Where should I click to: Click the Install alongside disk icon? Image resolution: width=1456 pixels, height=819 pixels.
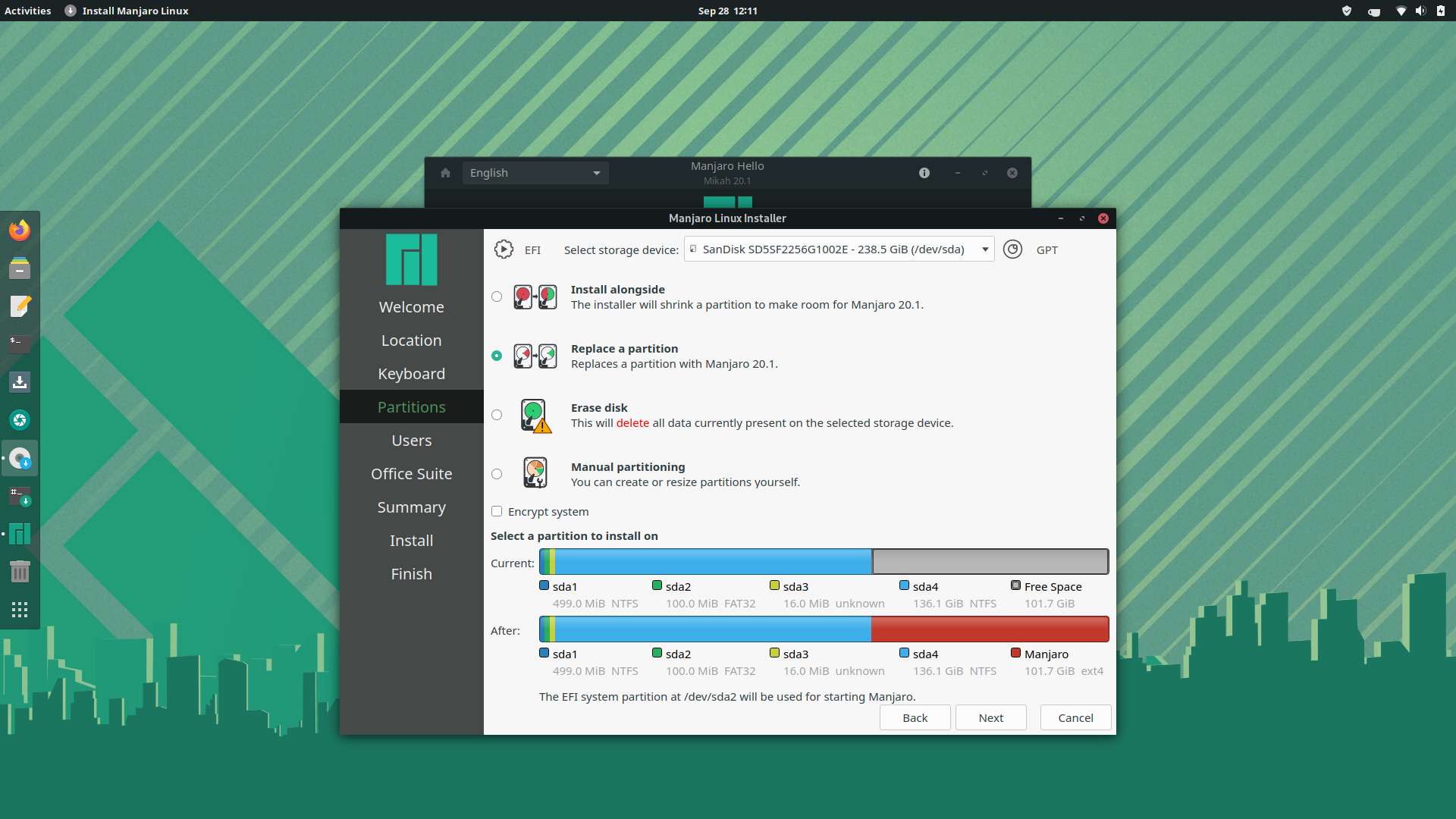[x=535, y=297]
